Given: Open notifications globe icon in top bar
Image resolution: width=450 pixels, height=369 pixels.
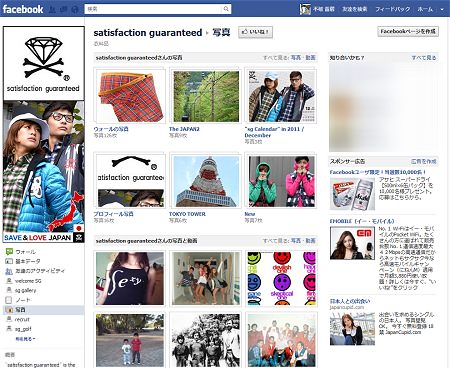Looking at the screenshot, I should (x=75, y=9).
